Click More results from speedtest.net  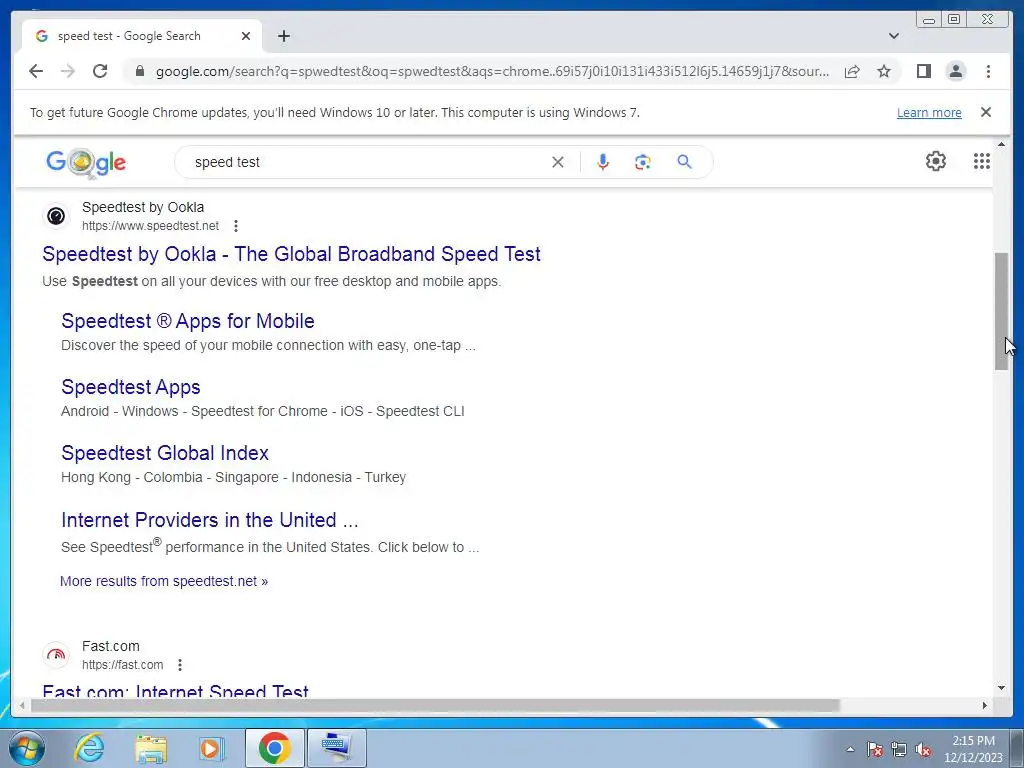(164, 581)
